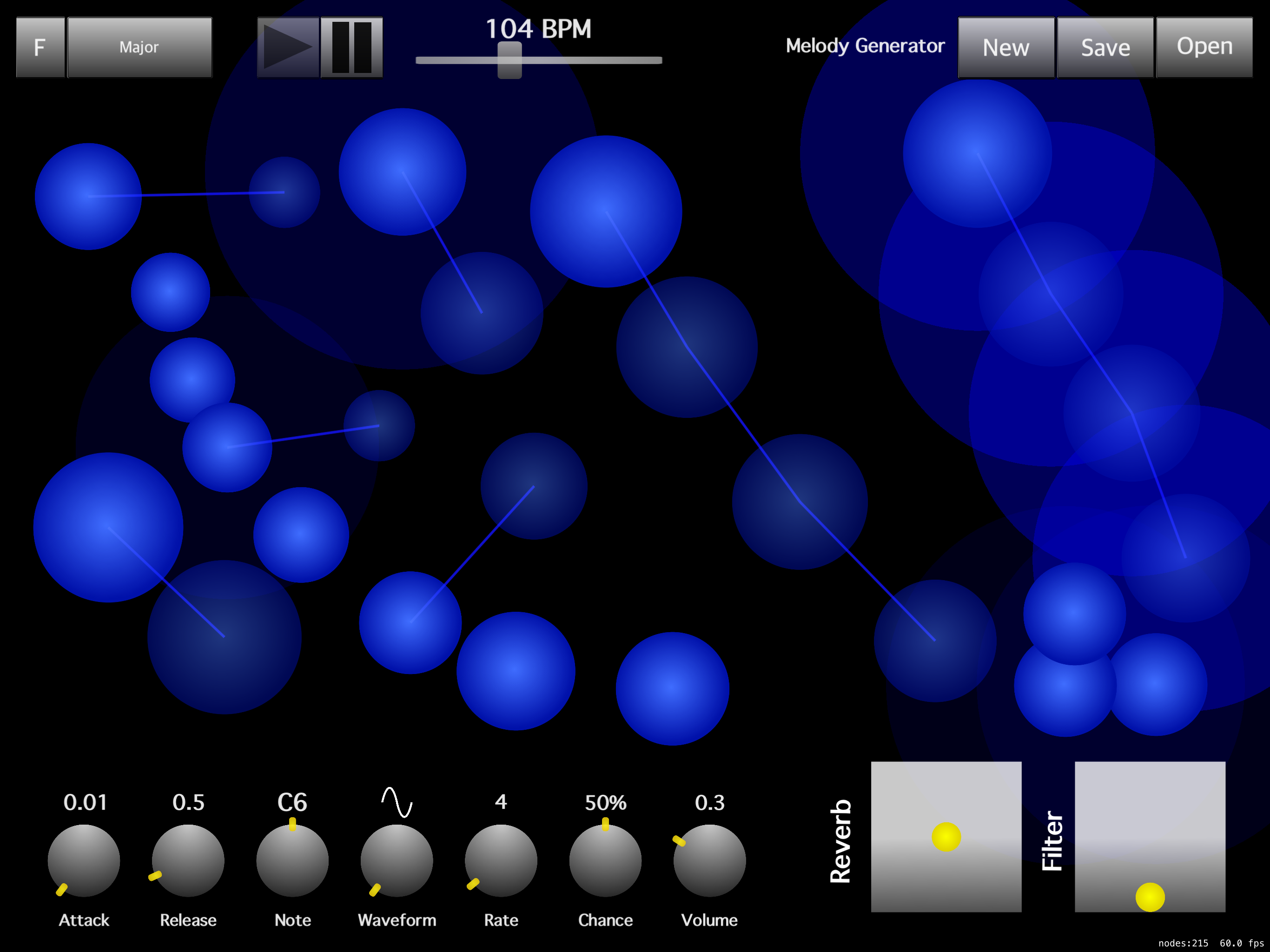Open the F key selector
Image resolution: width=1270 pixels, height=952 pixels.
pos(40,47)
